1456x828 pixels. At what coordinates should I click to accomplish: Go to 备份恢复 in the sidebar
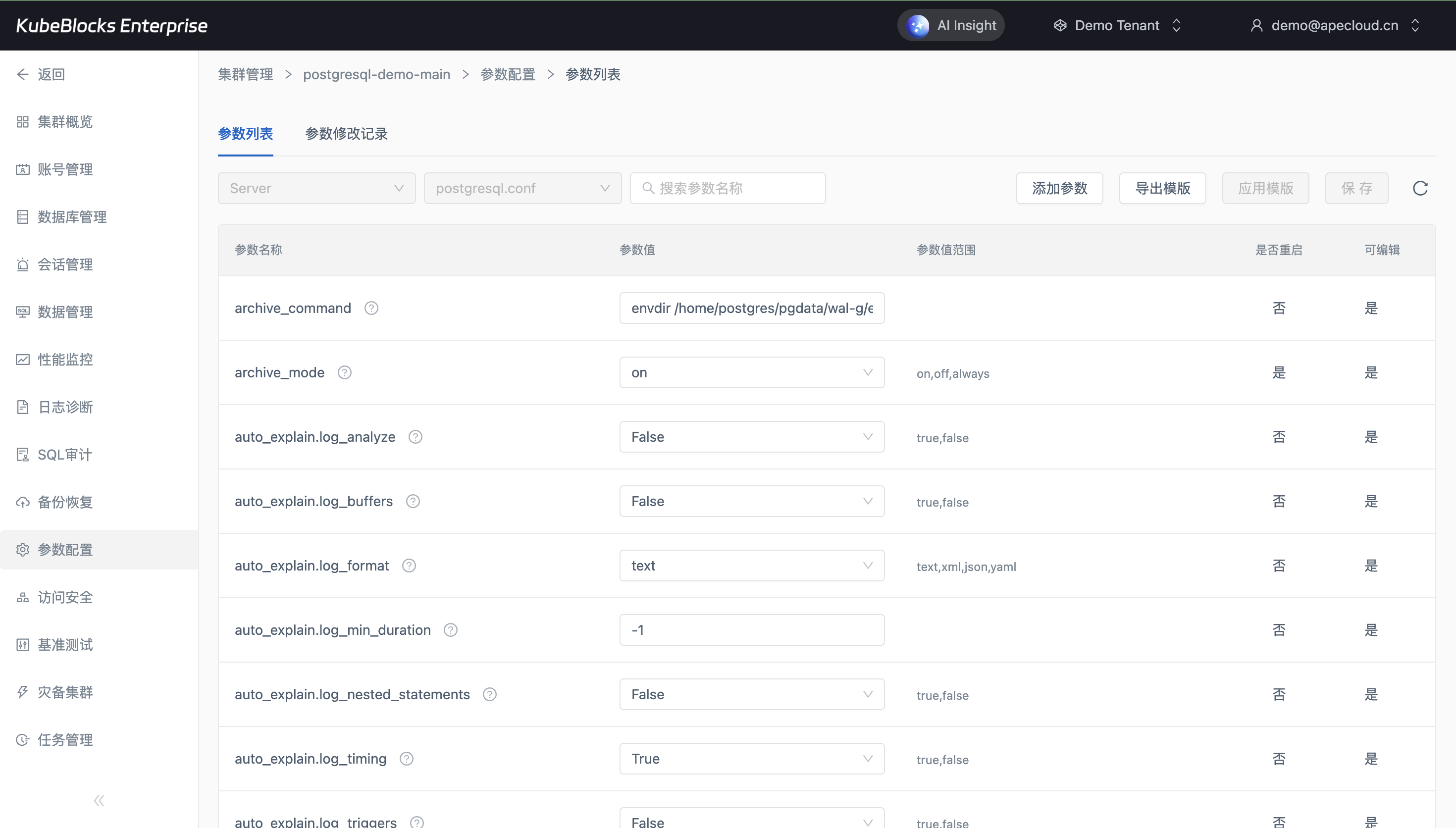65,502
